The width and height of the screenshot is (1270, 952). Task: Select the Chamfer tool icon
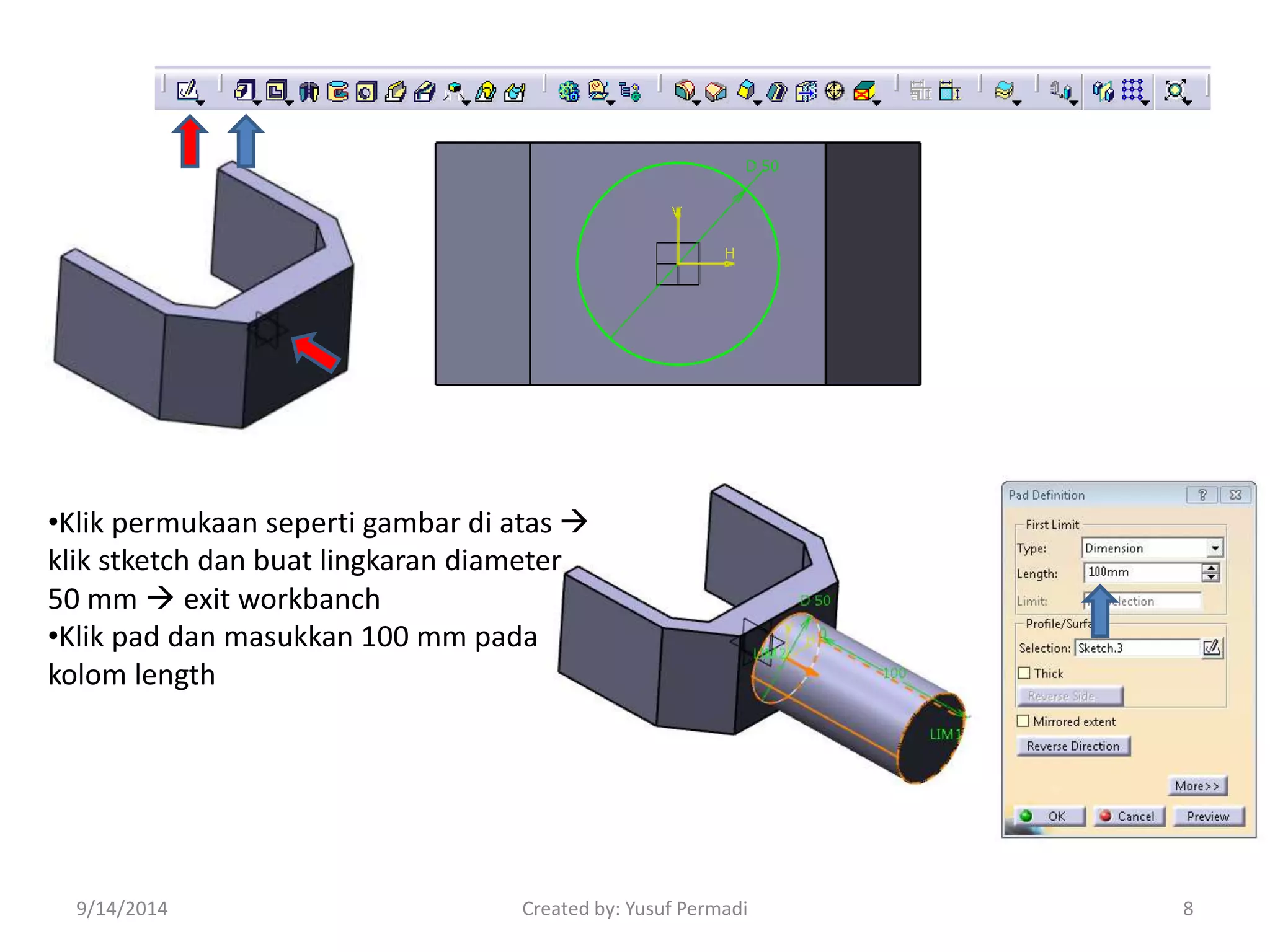pyautogui.click(x=716, y=92)
